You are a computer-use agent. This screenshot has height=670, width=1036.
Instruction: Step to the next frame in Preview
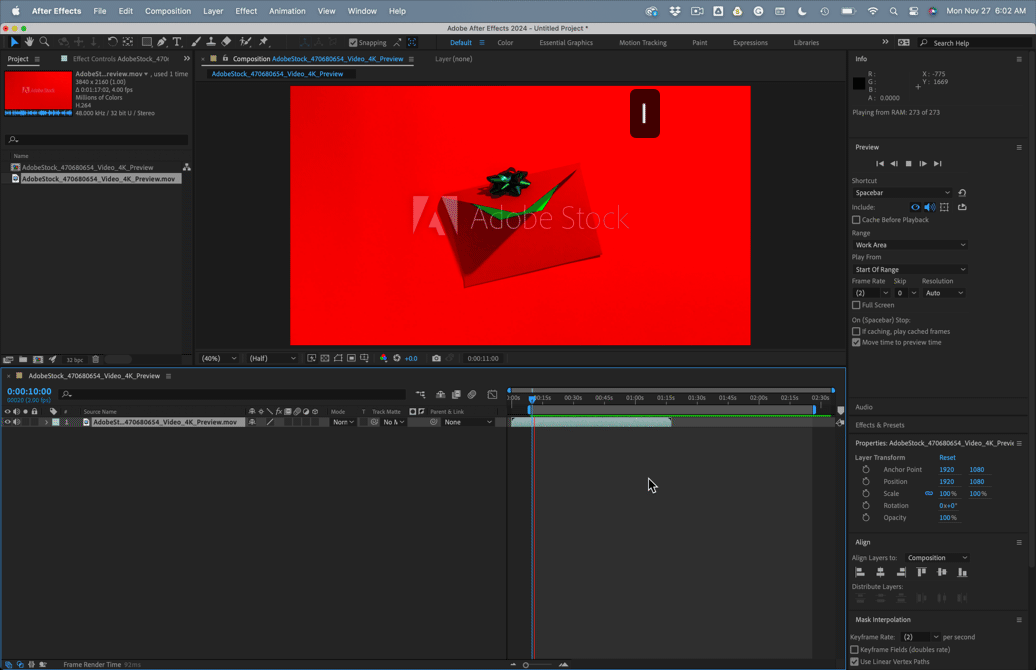pyautogui.click(x=923, y=164)
